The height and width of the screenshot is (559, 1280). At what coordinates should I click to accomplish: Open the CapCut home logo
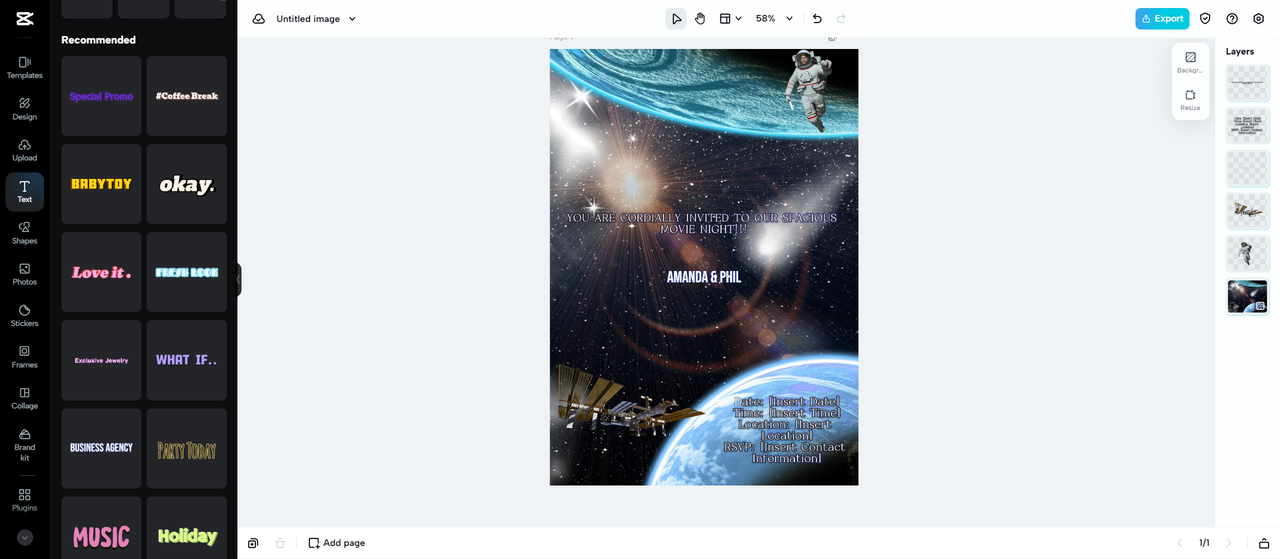click(x=24, y=18)
